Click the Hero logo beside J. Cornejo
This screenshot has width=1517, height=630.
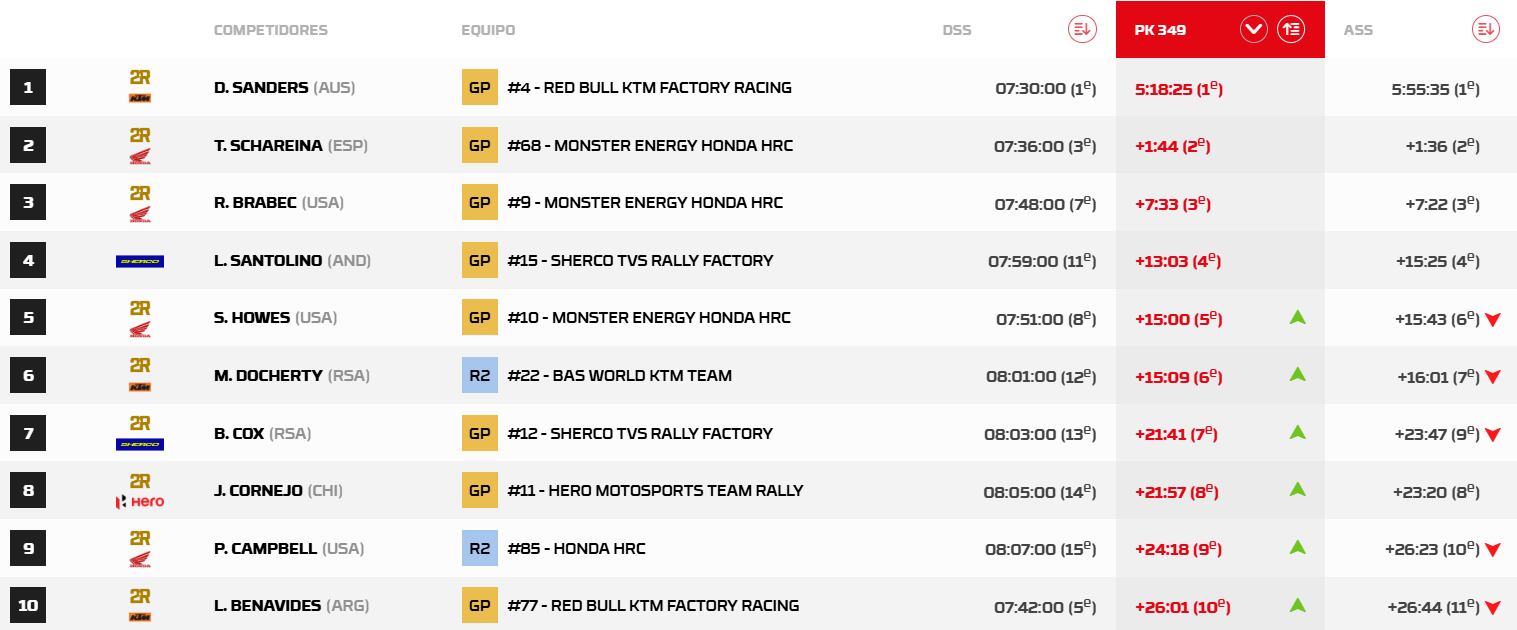[x=140, y=501]
